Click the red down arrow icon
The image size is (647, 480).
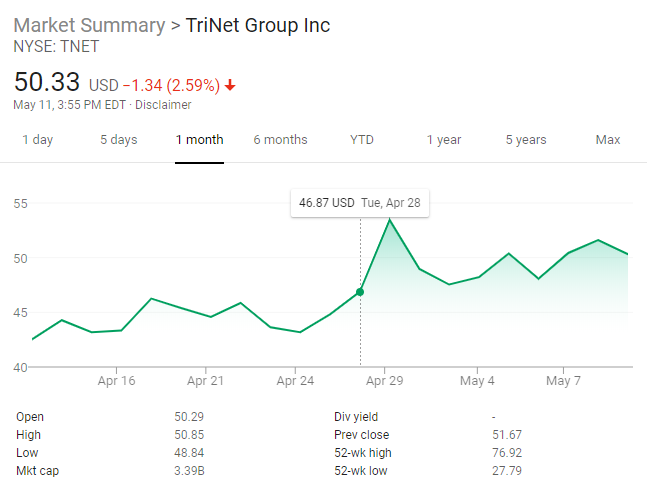[x=230, y=85]
